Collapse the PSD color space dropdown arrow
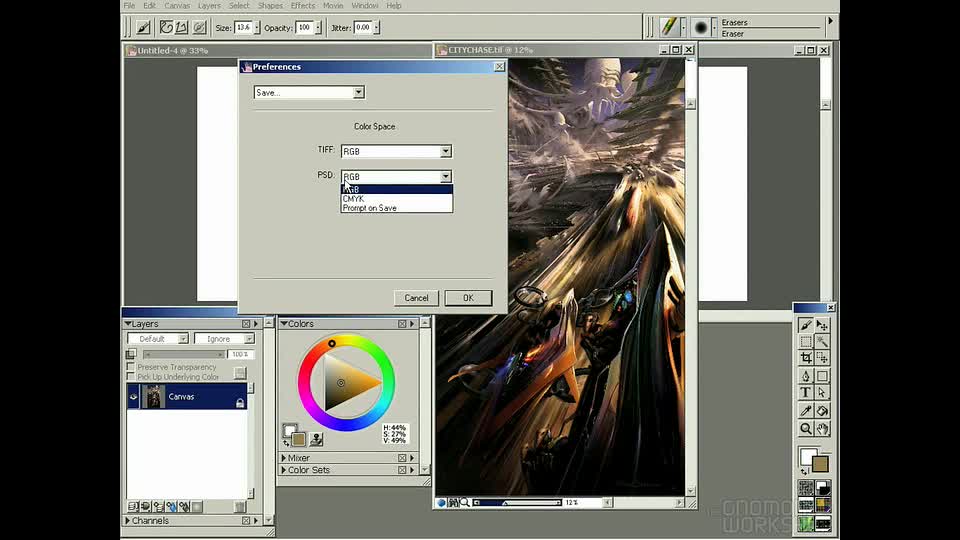This screenshot has width=960, height=540. (x=446, y=176)
